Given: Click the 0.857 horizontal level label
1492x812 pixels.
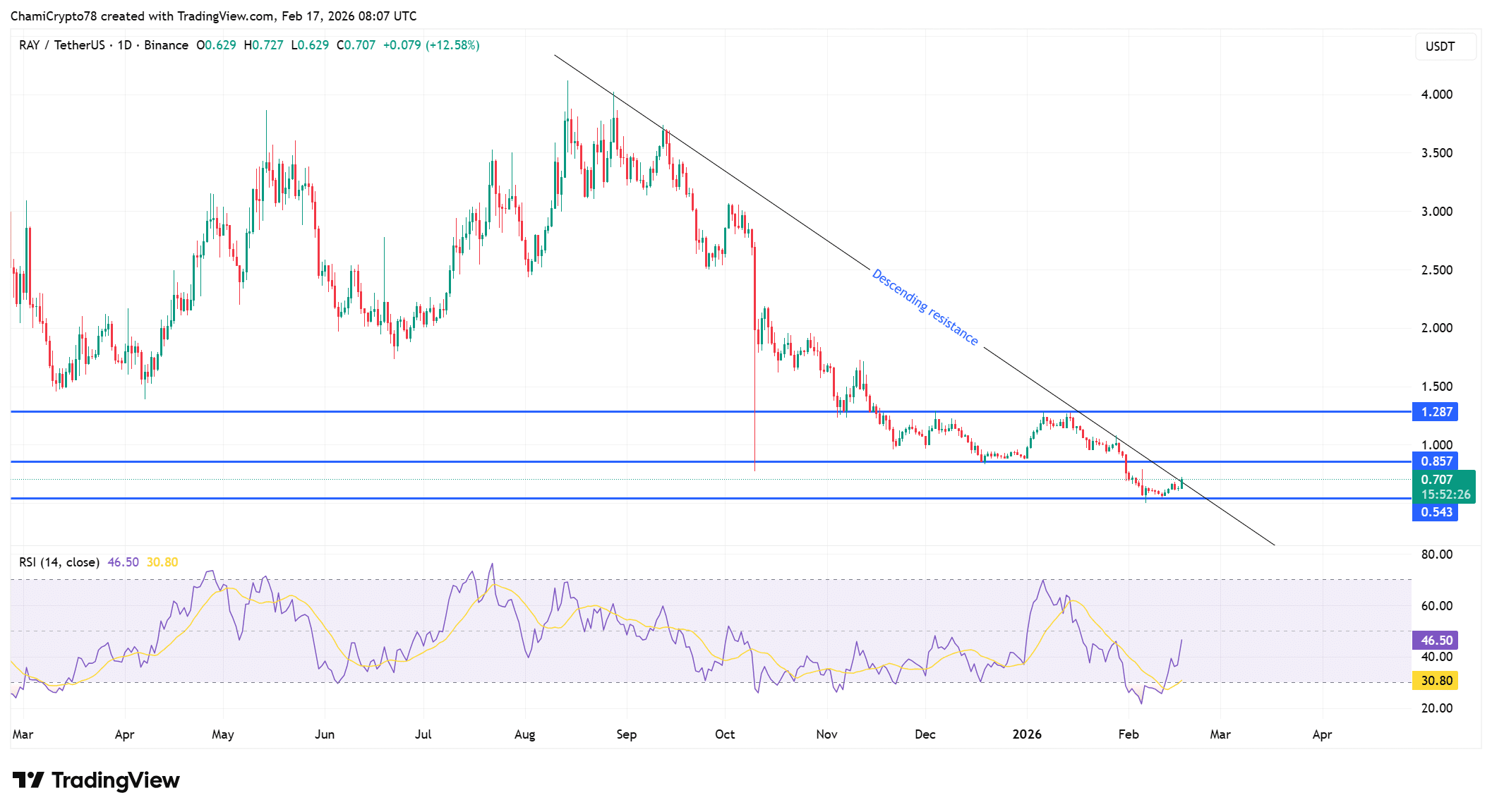Looking at the screenshot, I should pyautogui.click(x=1437, y=461).
